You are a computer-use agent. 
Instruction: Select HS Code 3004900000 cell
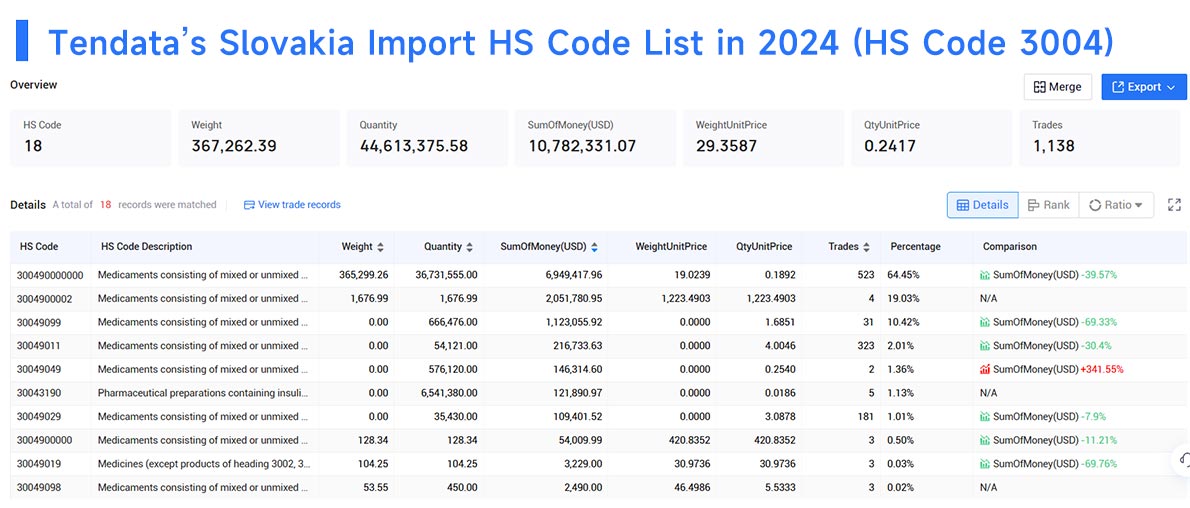[x=44, y=440]
